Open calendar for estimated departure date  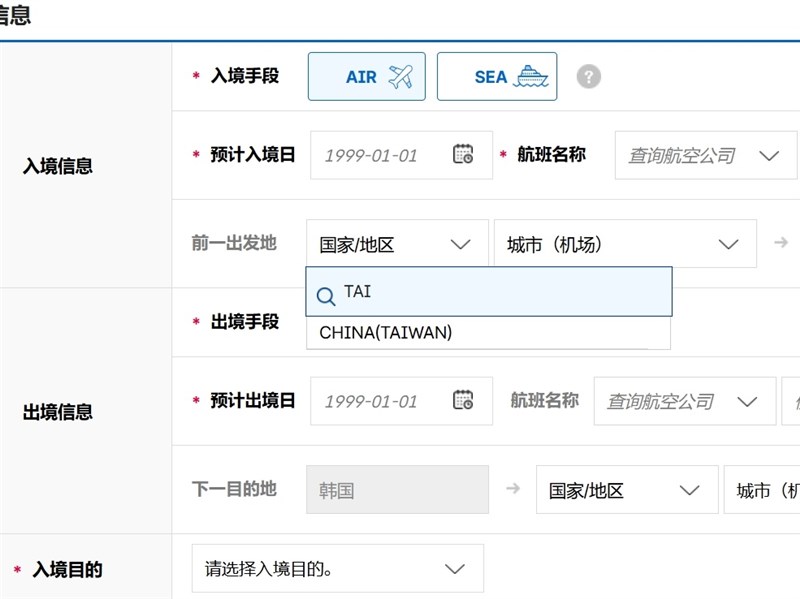(463, 401)
